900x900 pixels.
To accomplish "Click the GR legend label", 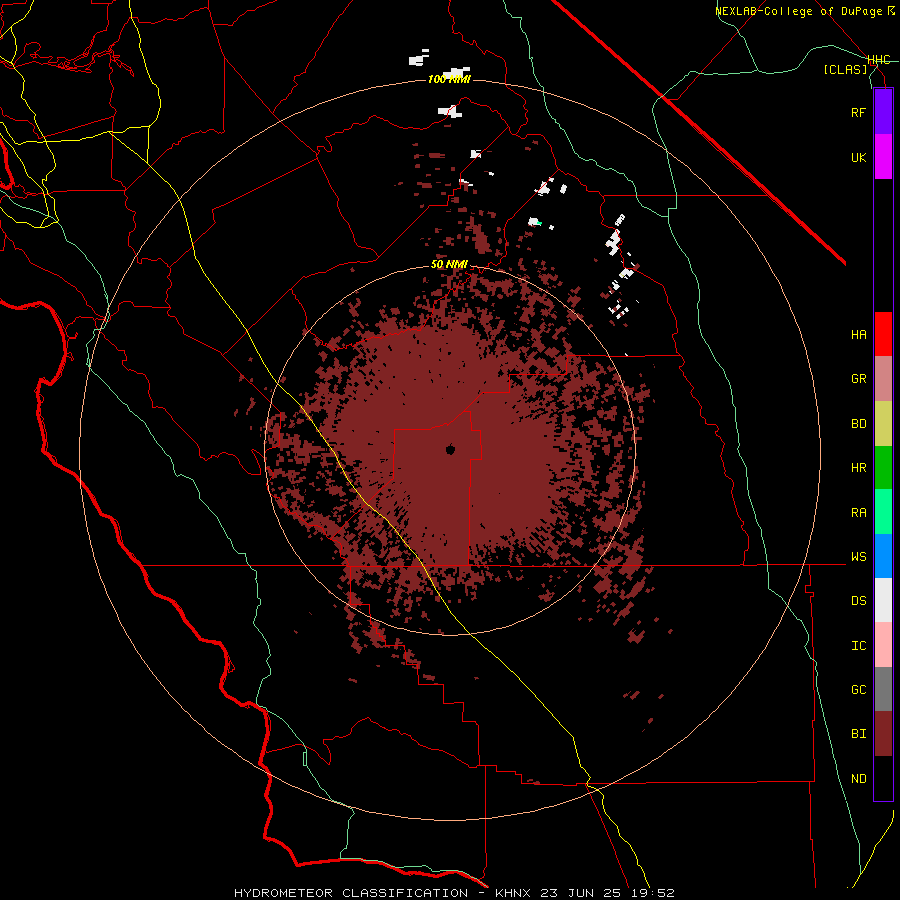I will click(858, 379).
